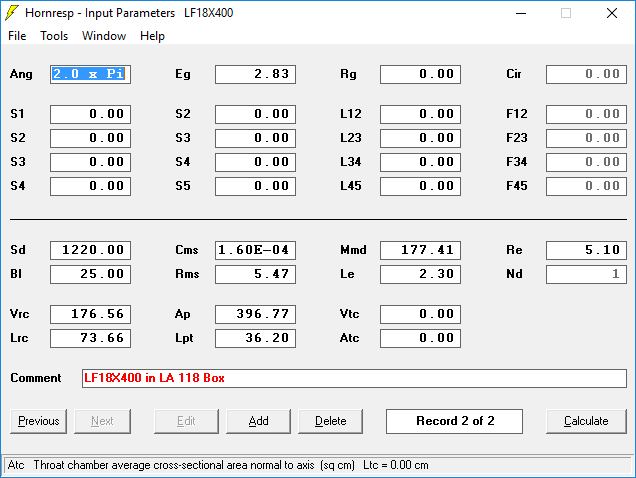Select the Bl field showing 25.00
Viewport: 636px width, 478px height.
(x=90, y=274)
